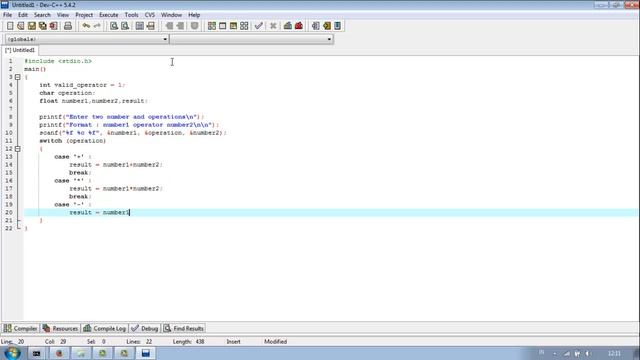Save the current file
This screenshot has width=640, height=360.
pos(32,26)
